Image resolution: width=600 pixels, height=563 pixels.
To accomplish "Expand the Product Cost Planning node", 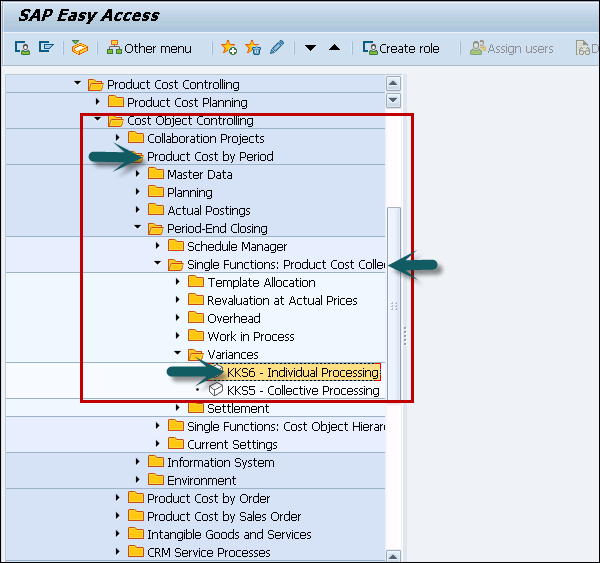I will [97, 102].
